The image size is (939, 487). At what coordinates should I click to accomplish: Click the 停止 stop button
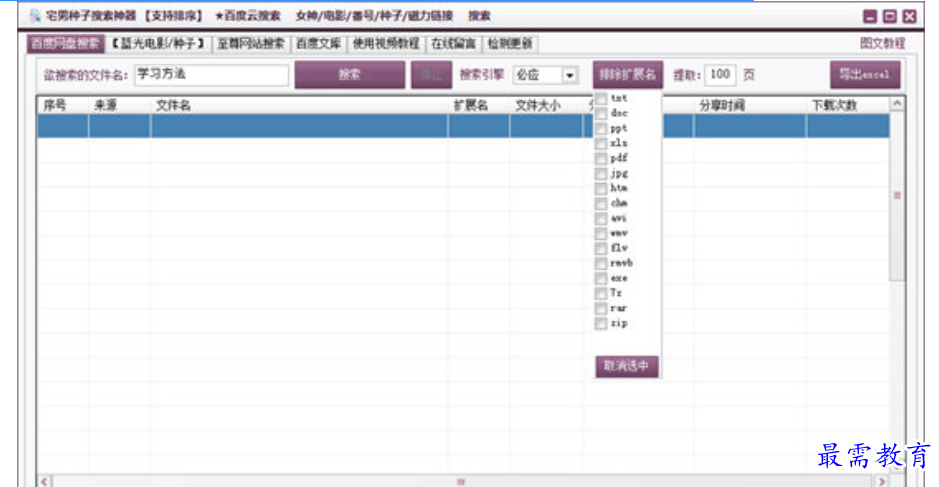pyautogui.click(x=431, y=75)
